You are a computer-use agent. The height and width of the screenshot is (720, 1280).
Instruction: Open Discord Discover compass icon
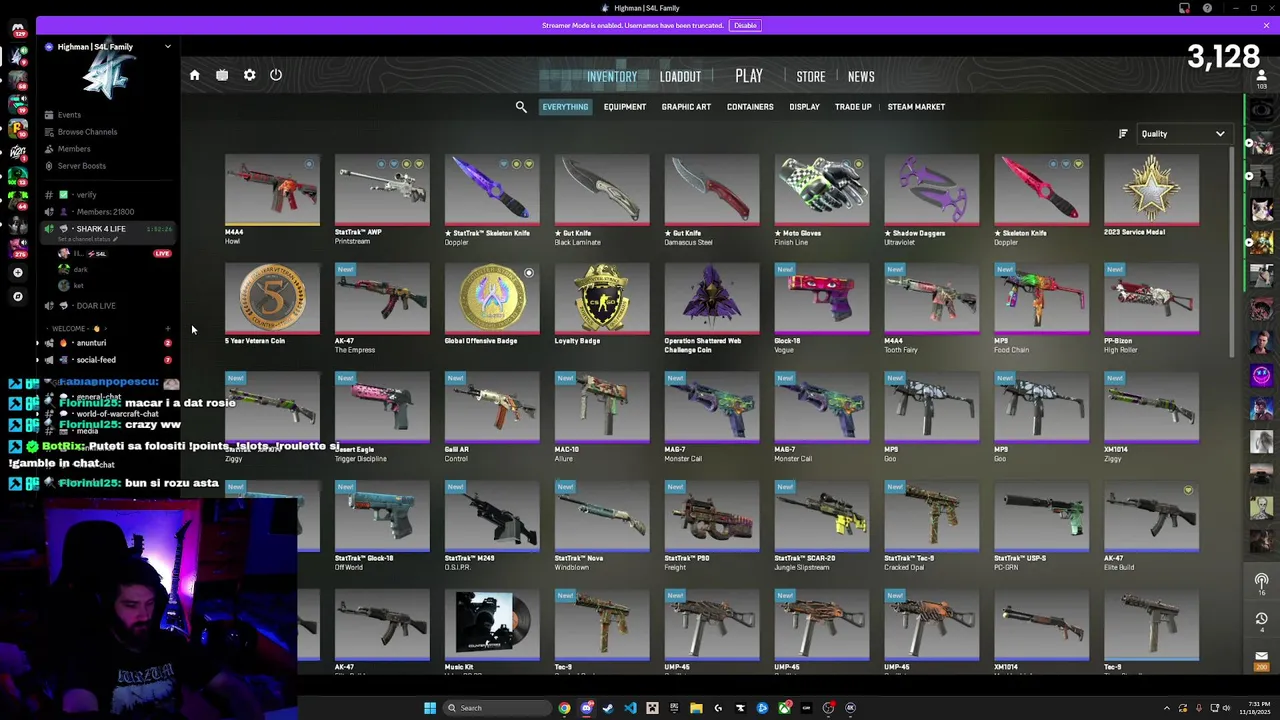(x=17, y=296)
